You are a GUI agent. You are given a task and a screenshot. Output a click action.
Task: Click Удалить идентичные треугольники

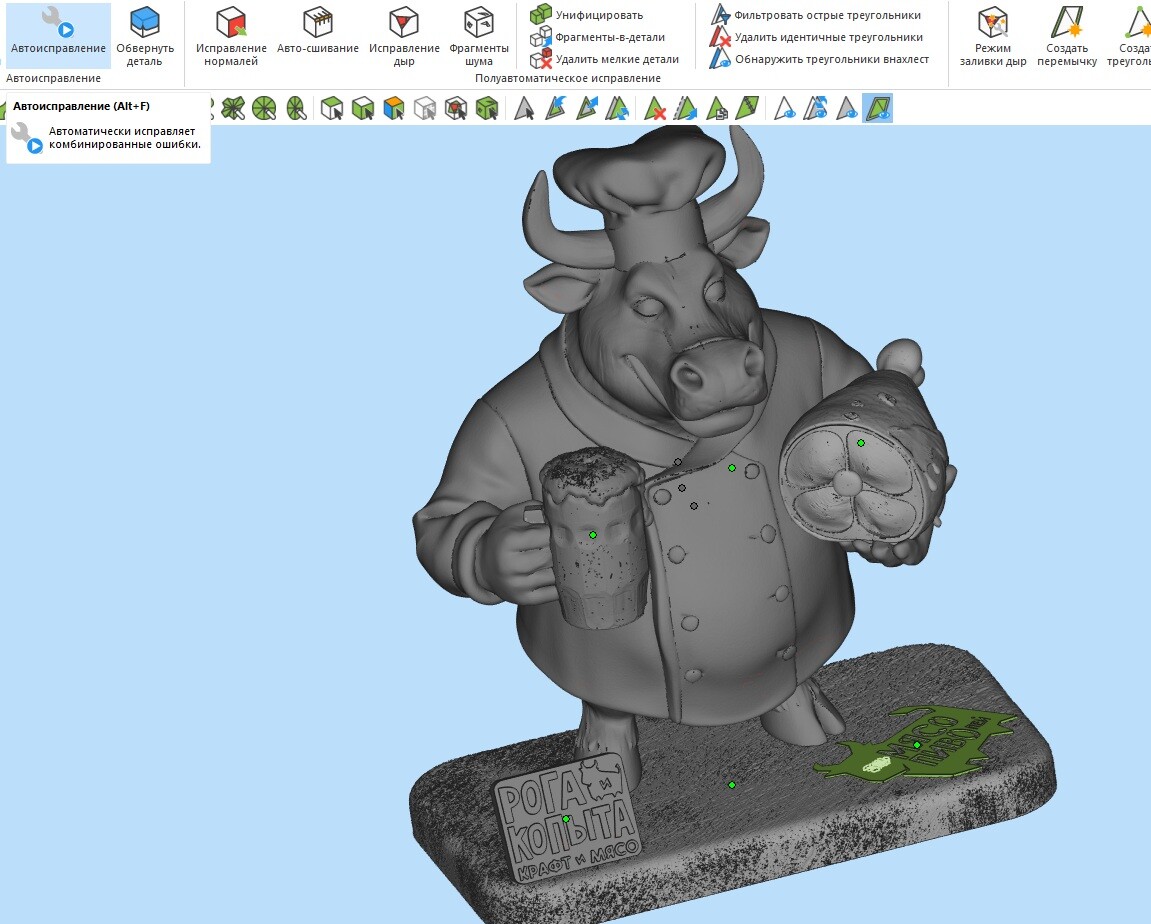click(816, 37)
